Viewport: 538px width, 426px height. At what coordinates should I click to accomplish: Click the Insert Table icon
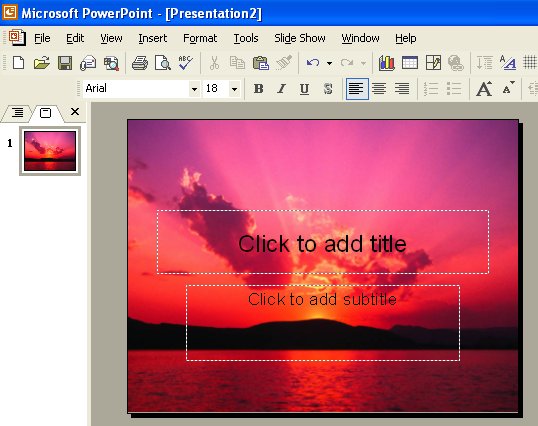tap(410, 63)
